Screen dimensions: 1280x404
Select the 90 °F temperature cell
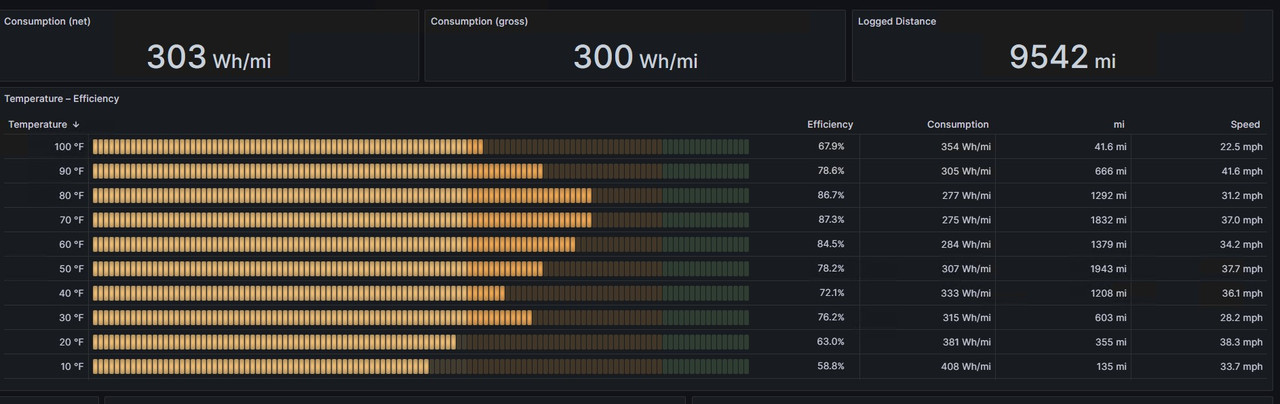pyautogui.click(x=71, y=171)
